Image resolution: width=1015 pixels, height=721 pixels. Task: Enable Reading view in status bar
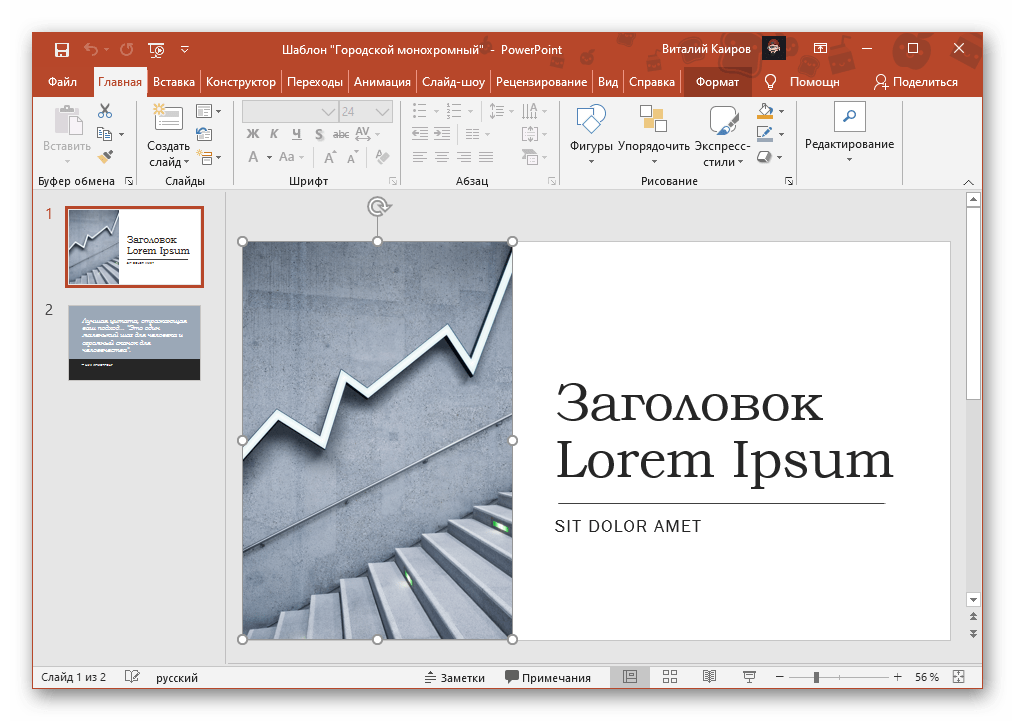click(x=709, y=677)
